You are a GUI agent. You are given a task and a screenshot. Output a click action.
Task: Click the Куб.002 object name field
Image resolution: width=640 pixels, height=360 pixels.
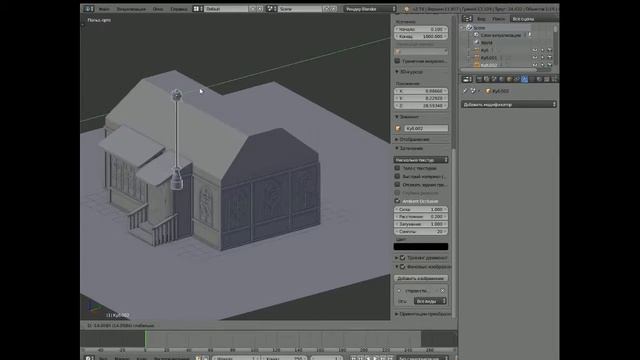(426, 129)
